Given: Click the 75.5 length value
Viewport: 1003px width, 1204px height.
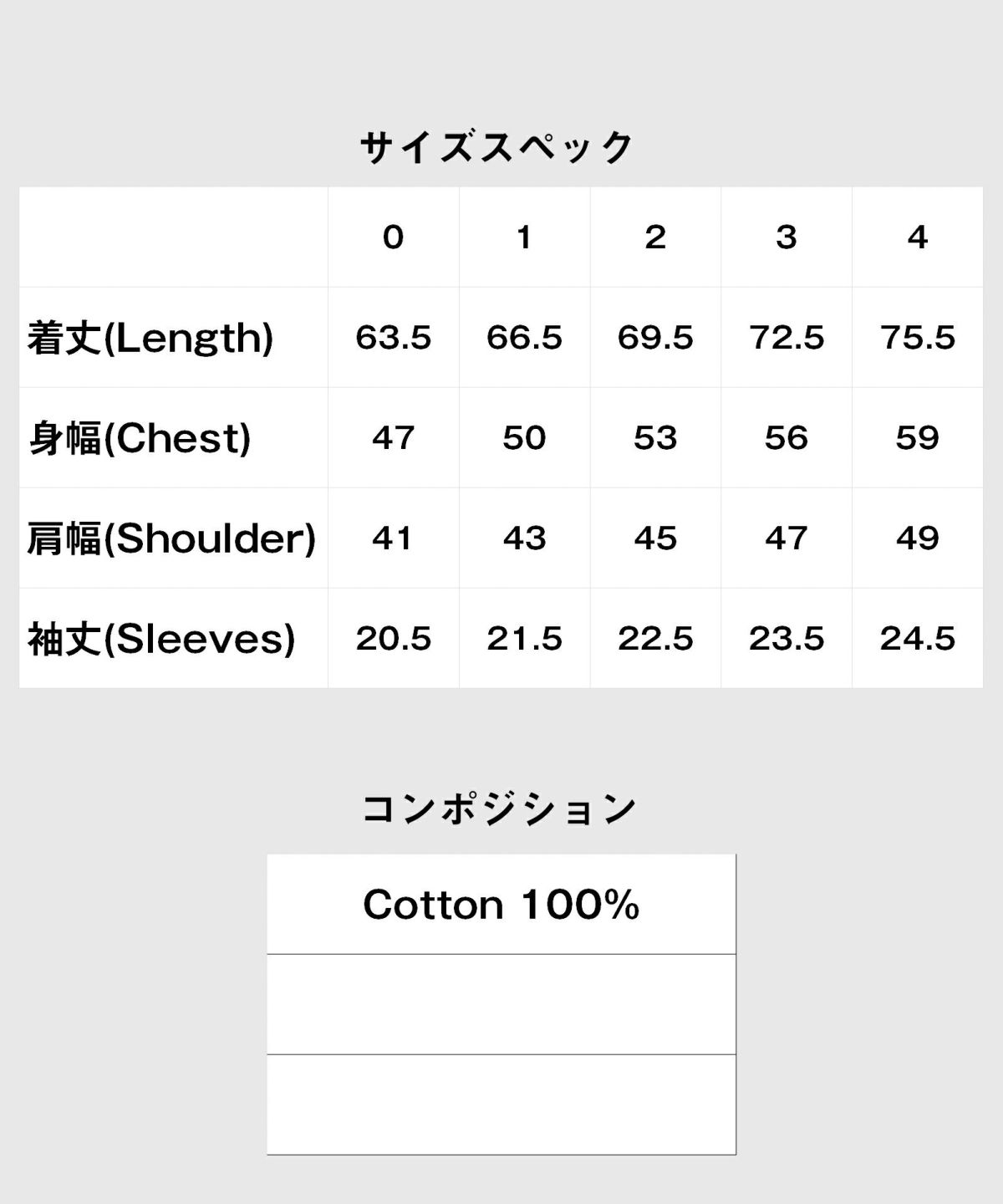Looking at the screenshot, I should tap(918, 338).
